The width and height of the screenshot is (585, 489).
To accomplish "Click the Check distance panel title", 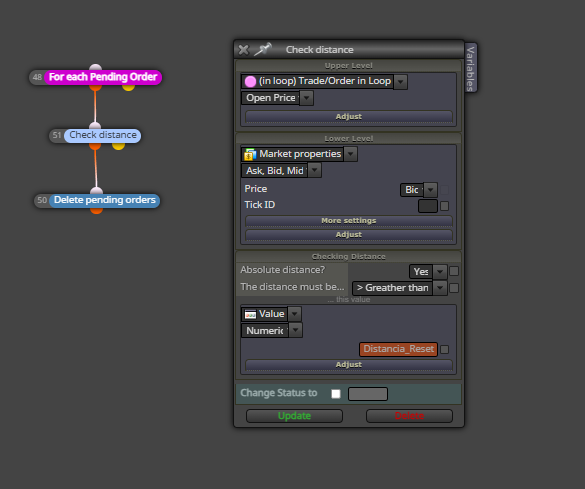I will 319,50.
